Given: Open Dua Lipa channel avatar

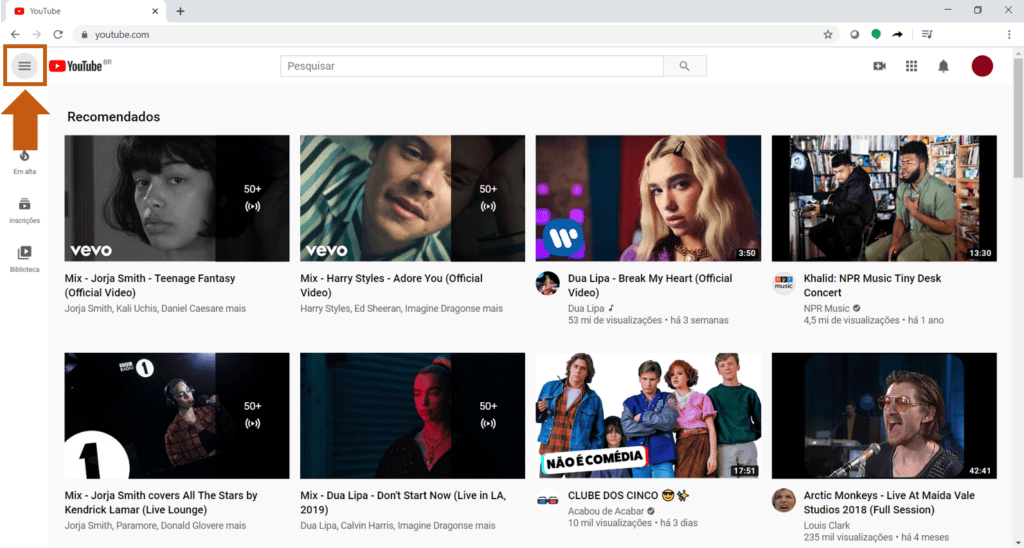Looking at the screenshot, I should 548,283.
